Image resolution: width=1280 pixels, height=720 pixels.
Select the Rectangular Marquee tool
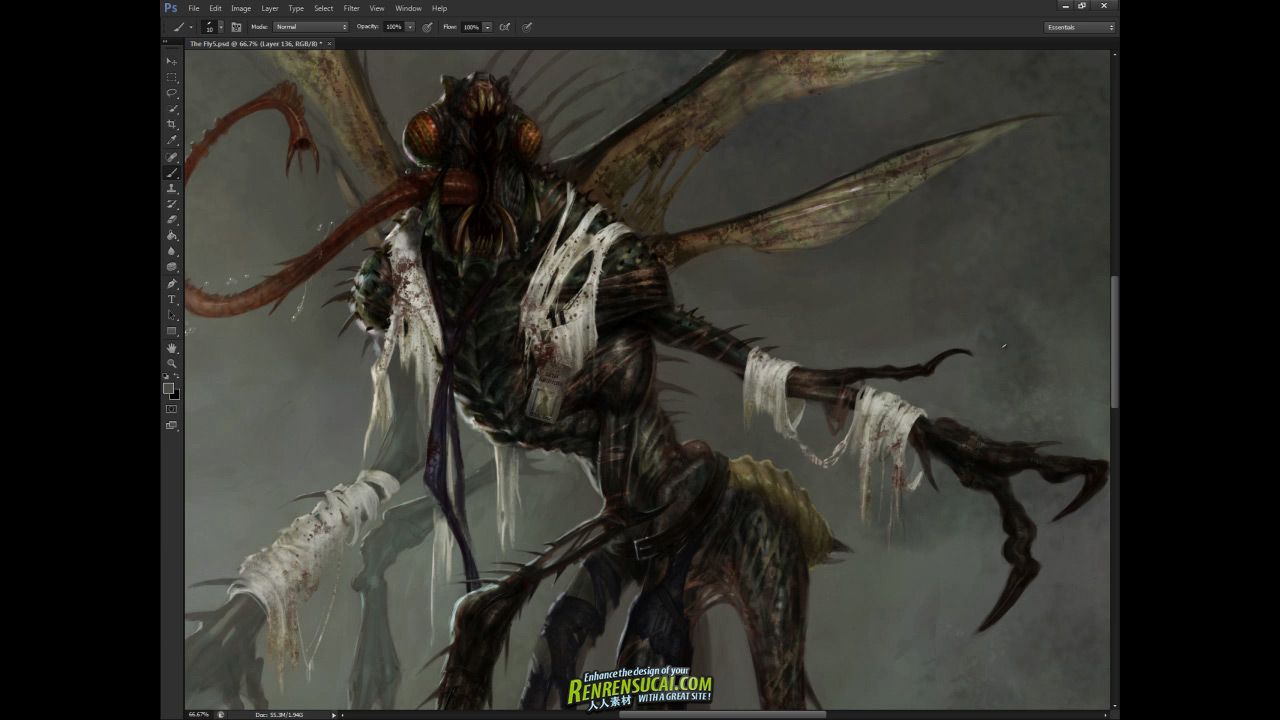pyautogui.click(x=172, y=77)
